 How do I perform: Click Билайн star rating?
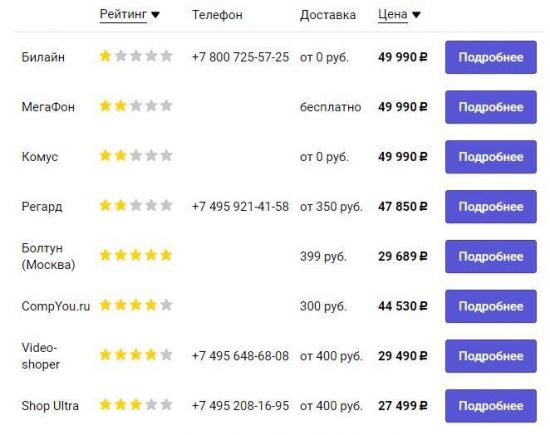pos(136,56)
